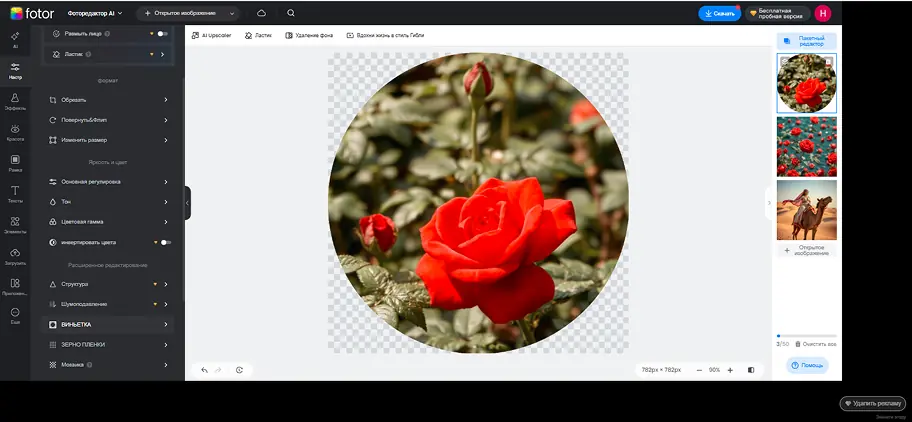The height and width of the screenshot is (422, 912).
Task: Undo the last edit
Action: (x=204, y=370)
